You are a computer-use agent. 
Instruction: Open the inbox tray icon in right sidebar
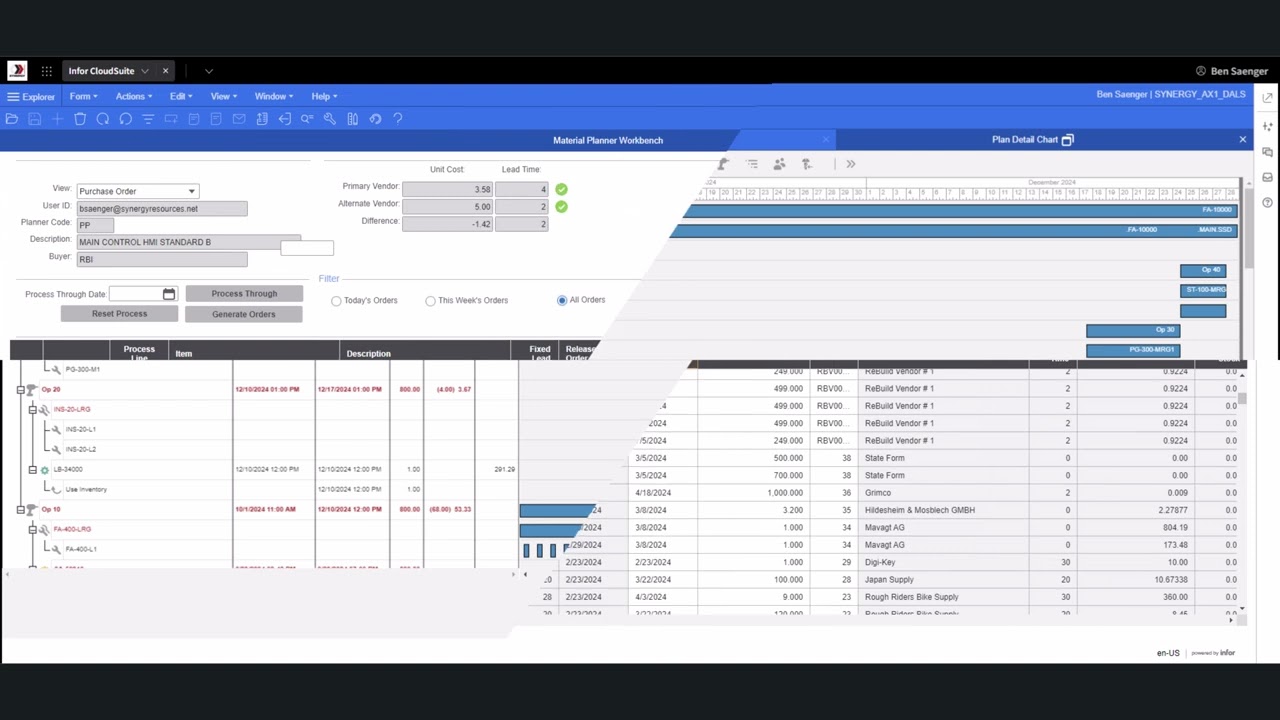[1267, 177]
